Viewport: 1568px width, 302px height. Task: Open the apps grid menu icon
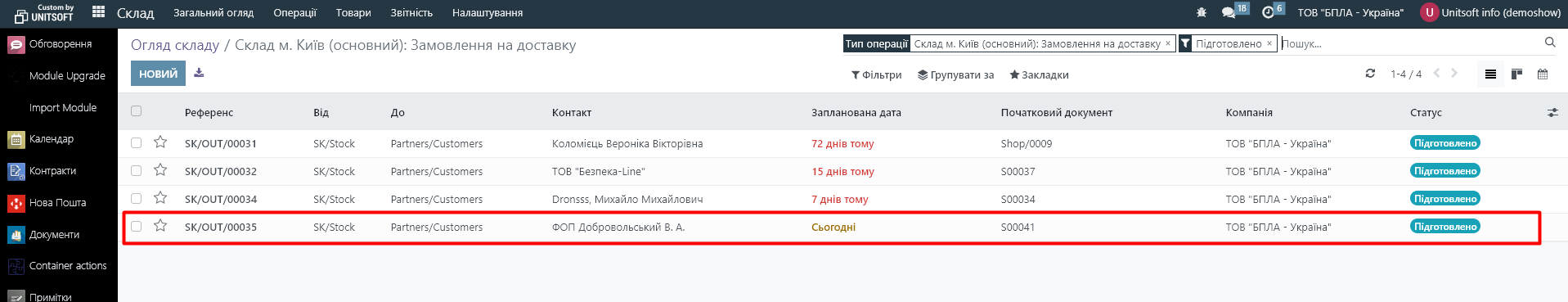point(99,11)
